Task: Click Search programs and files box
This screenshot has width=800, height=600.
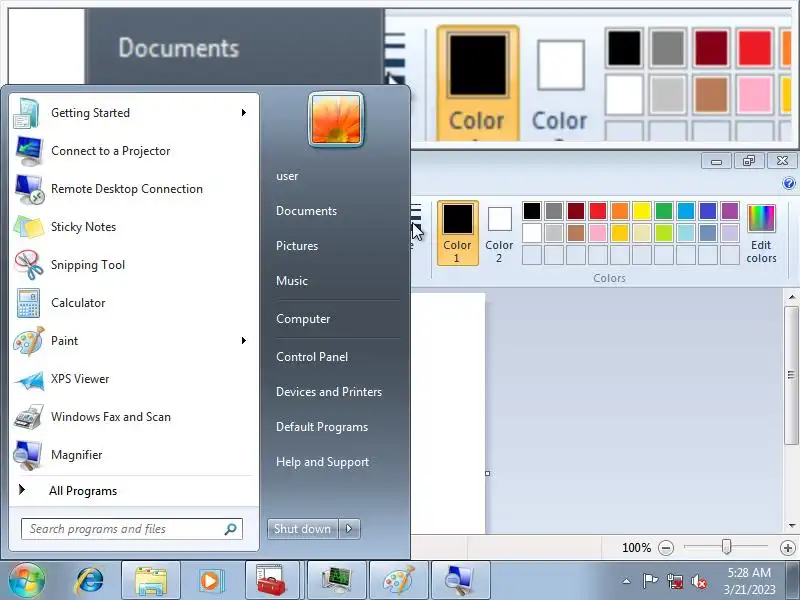Action: [x=132, y=529]
